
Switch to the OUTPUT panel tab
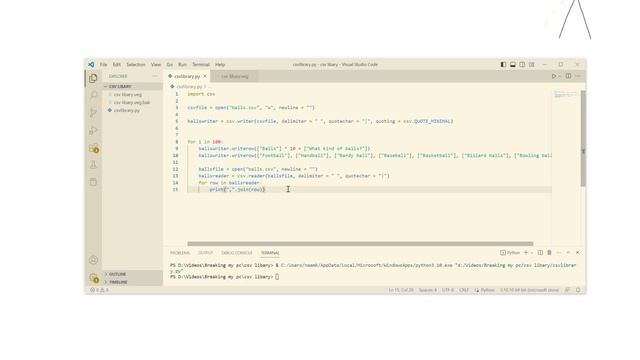click(x=206, y=253)
